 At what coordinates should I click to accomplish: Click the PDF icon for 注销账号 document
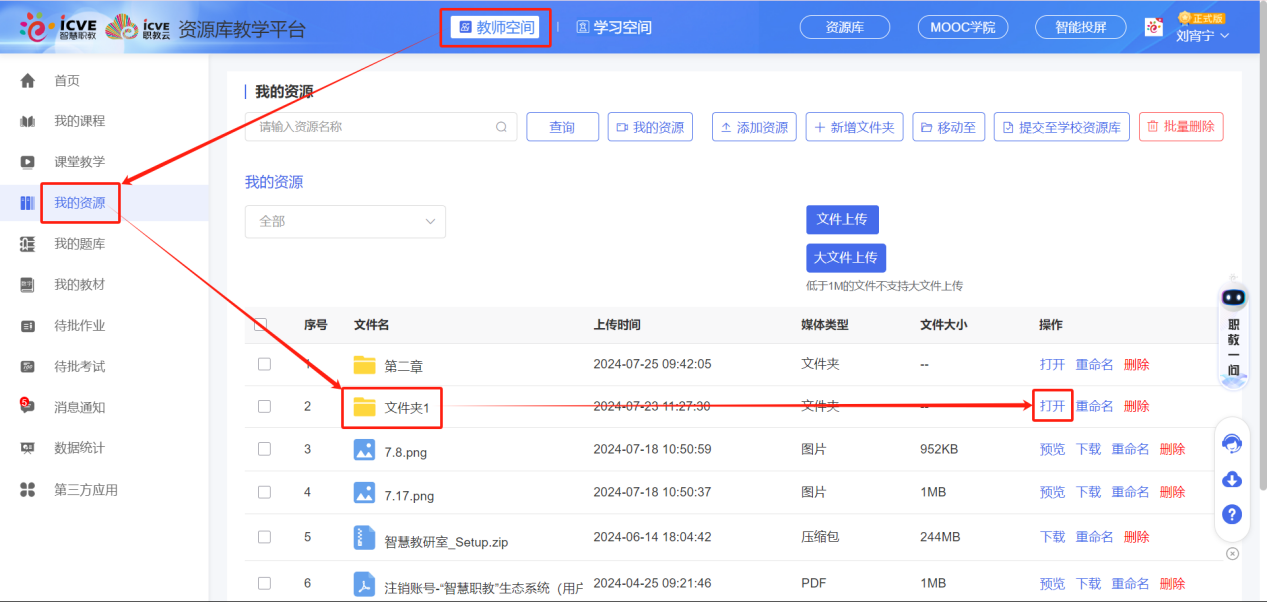click(362, 582)
